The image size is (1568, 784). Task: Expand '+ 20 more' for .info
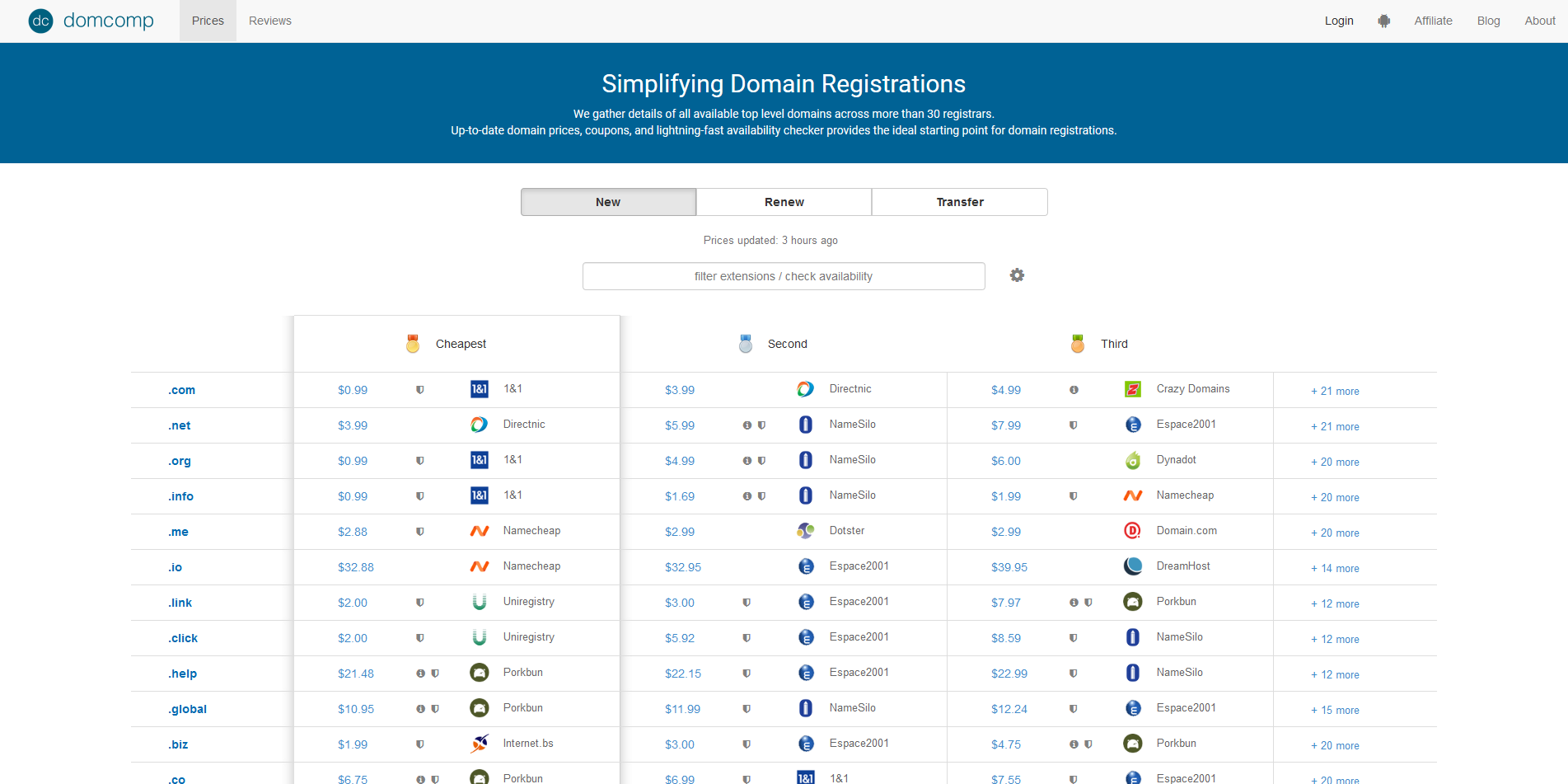pos(1335,497)
